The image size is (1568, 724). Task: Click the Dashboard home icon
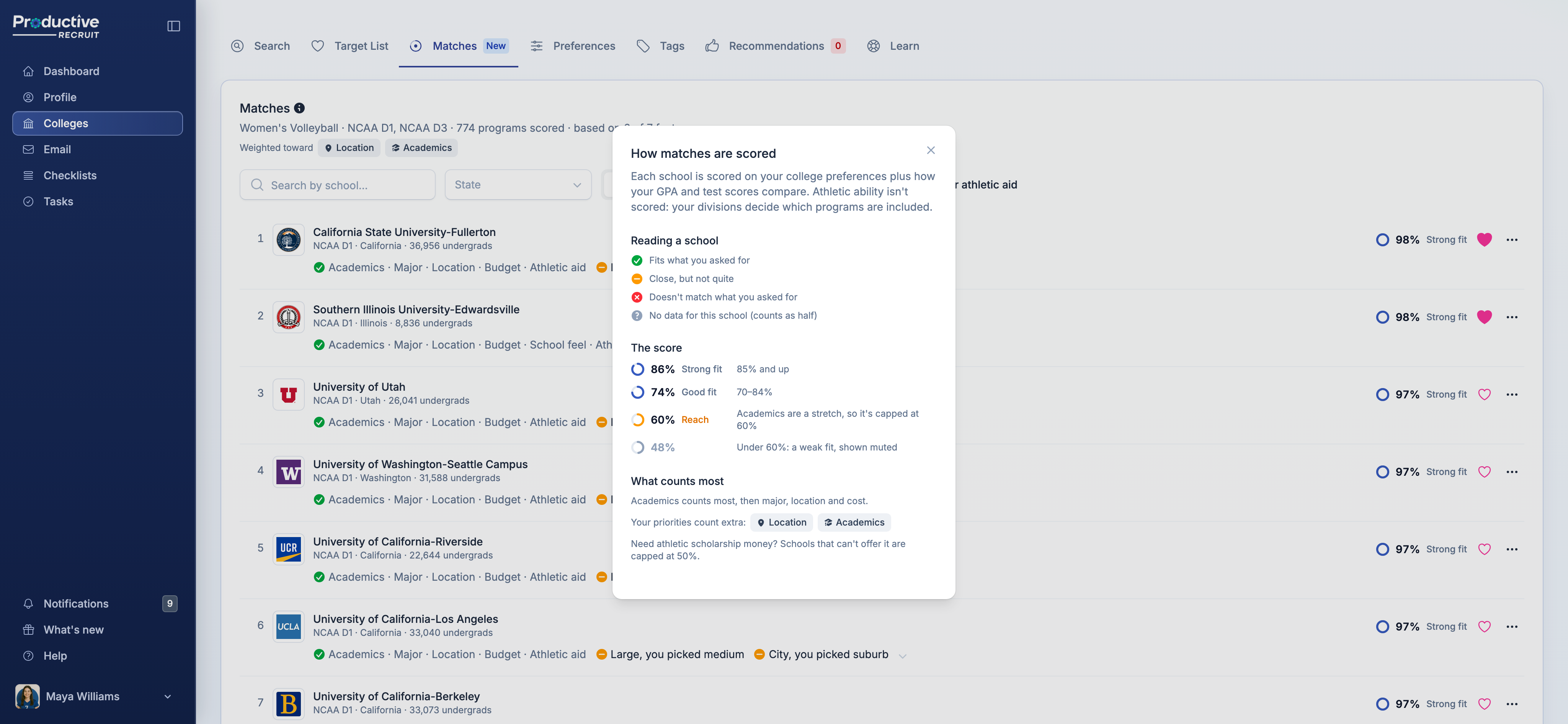point(28,71)
